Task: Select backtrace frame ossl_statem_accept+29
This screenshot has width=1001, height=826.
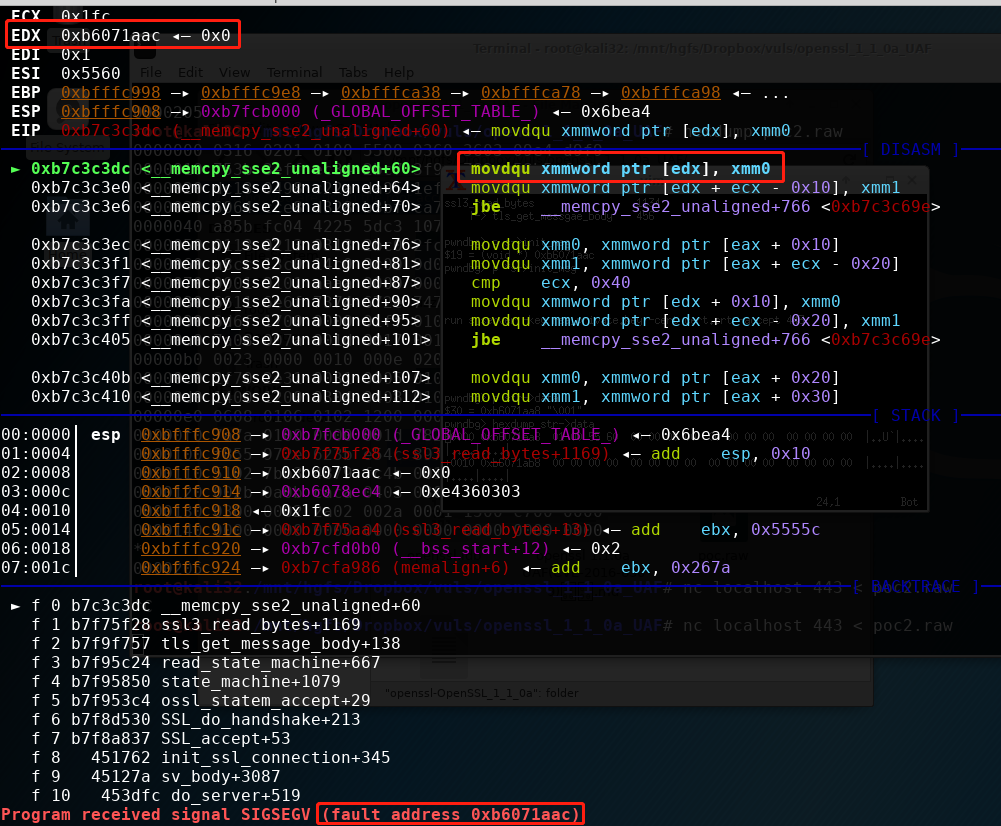Action: [200, 700]
